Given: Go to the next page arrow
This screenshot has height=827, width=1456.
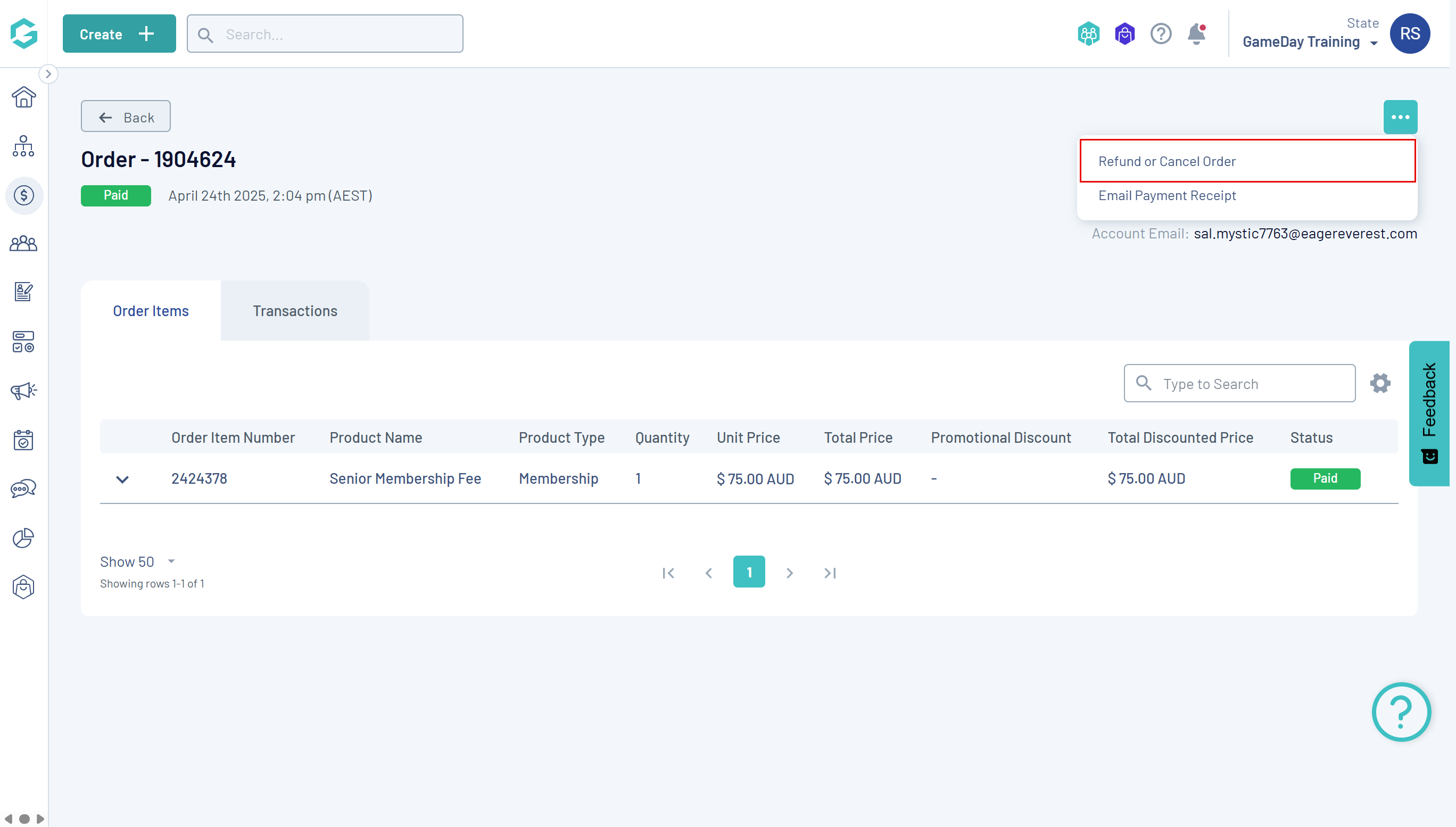Looking at the screenshot, I should (789, 573).
